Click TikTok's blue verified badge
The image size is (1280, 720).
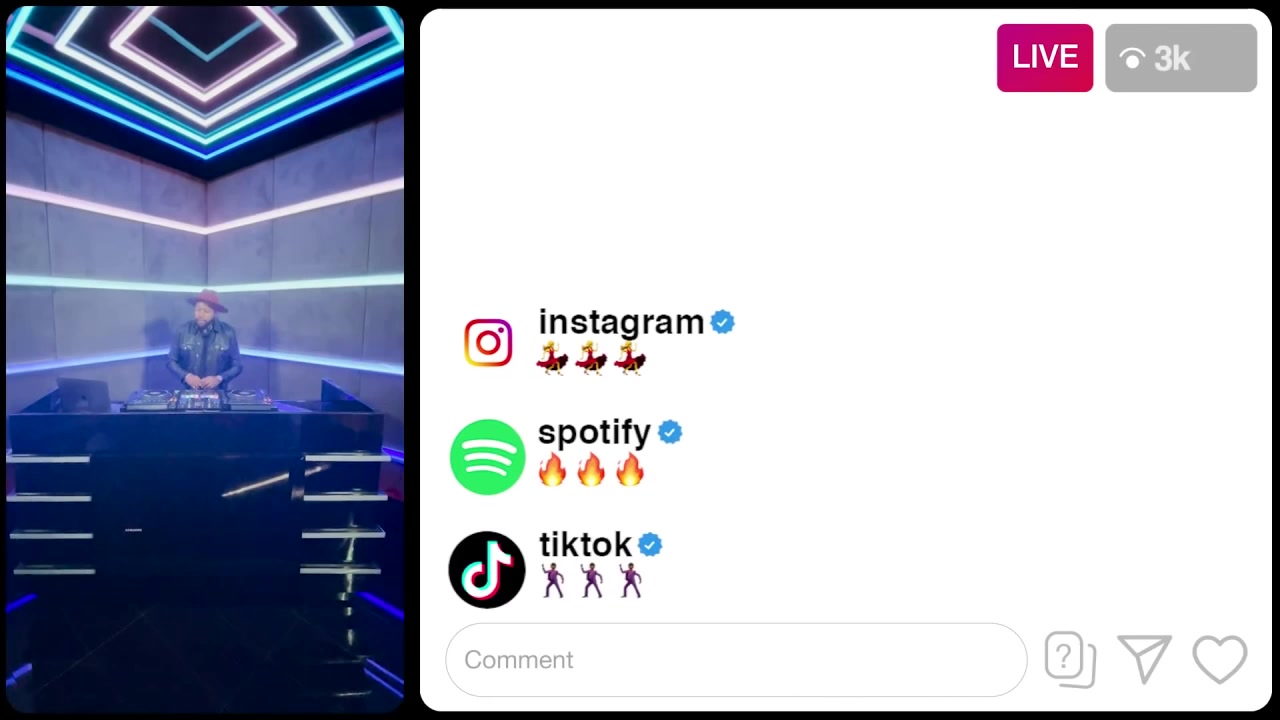[650, 545]
